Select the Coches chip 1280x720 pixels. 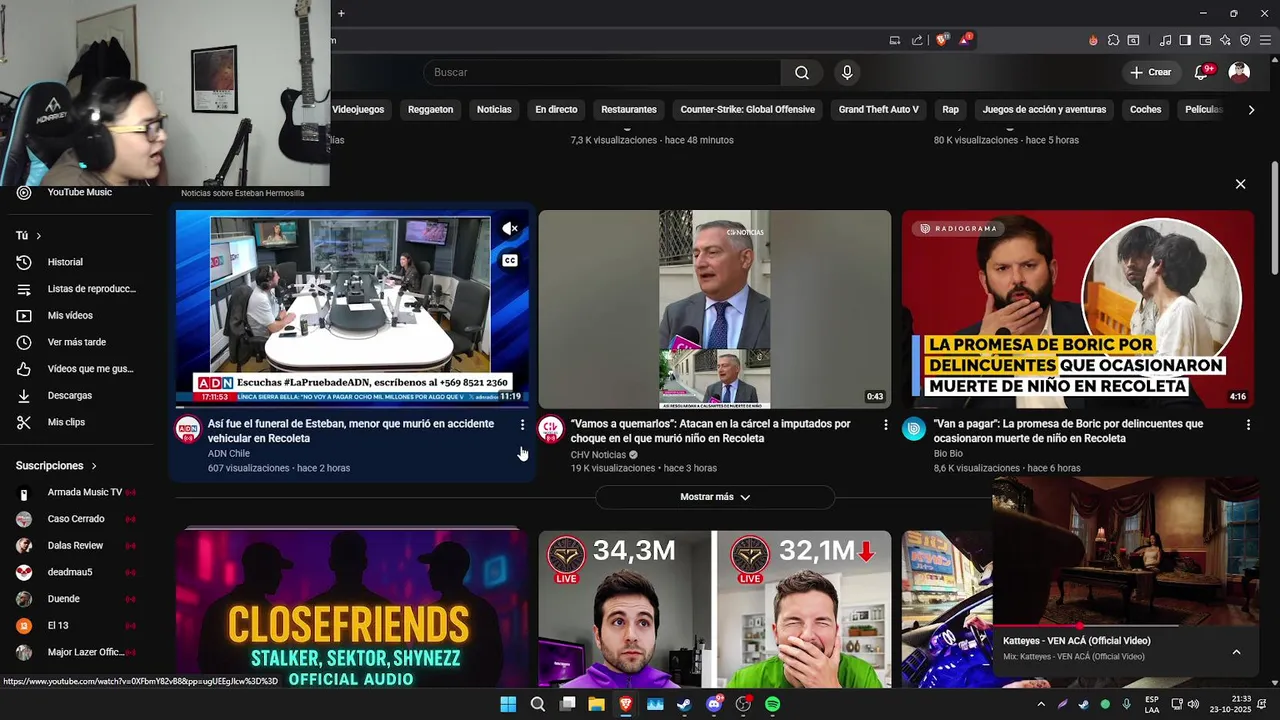pyautogui.click(x=1146, y=110)
